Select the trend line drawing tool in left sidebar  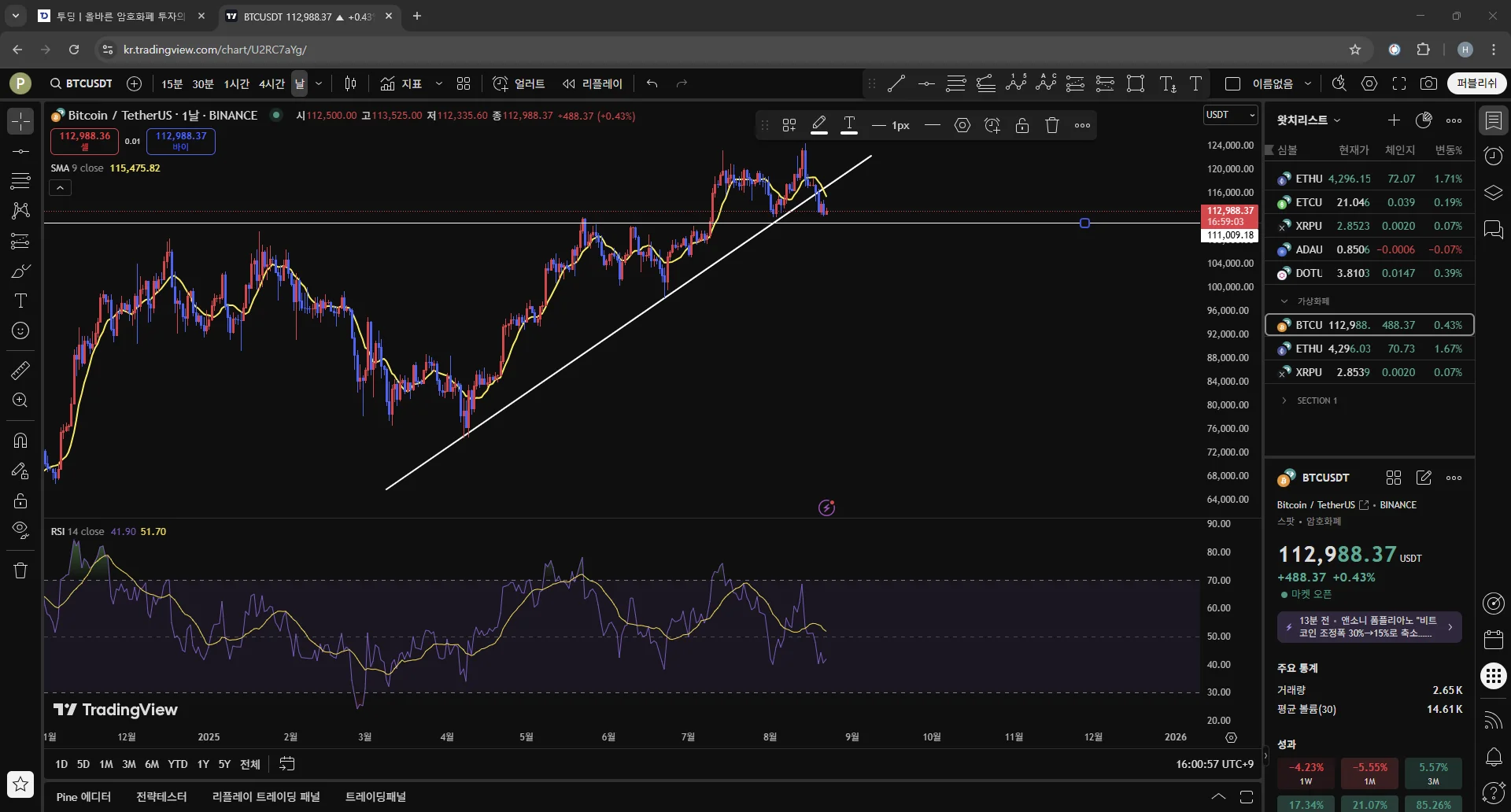[x=20, y=151]
